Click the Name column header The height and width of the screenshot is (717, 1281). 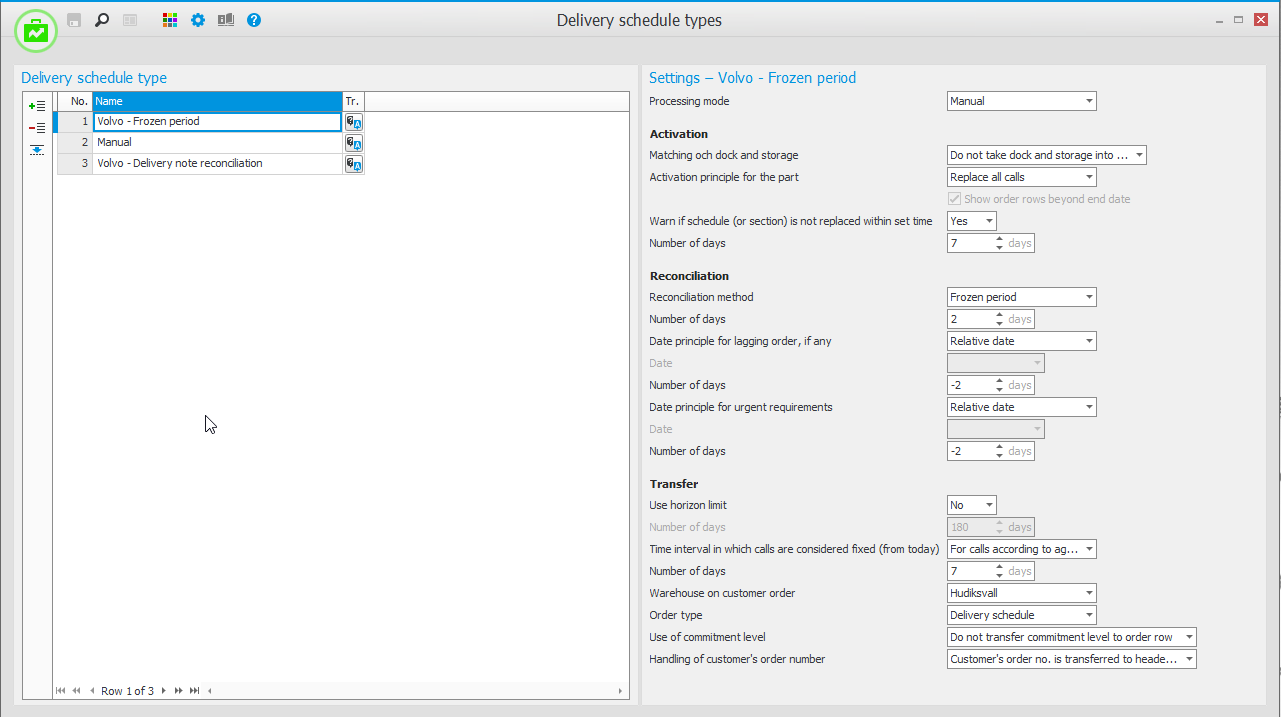(x=217, y=101)
